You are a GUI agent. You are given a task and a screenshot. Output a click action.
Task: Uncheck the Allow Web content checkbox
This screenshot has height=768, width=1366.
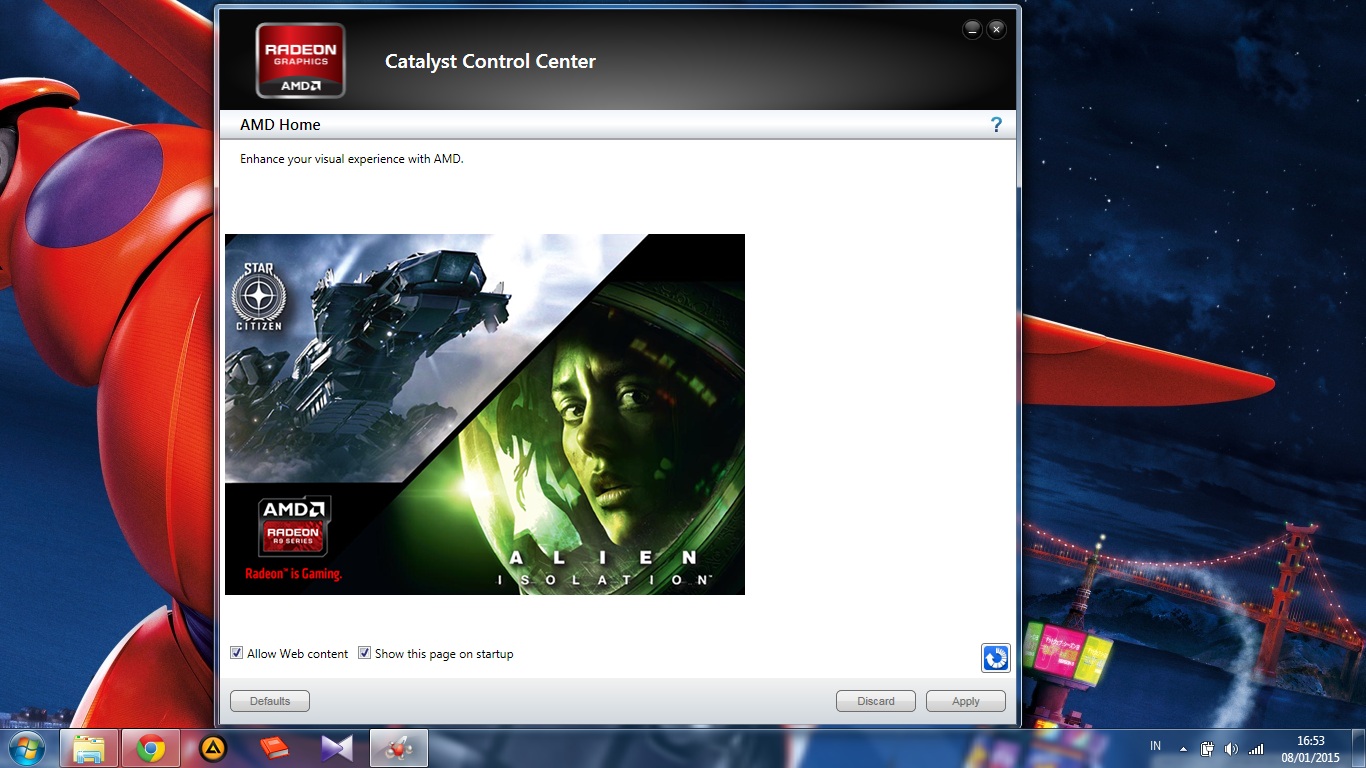pyautogui.click(x=237, y=653)
